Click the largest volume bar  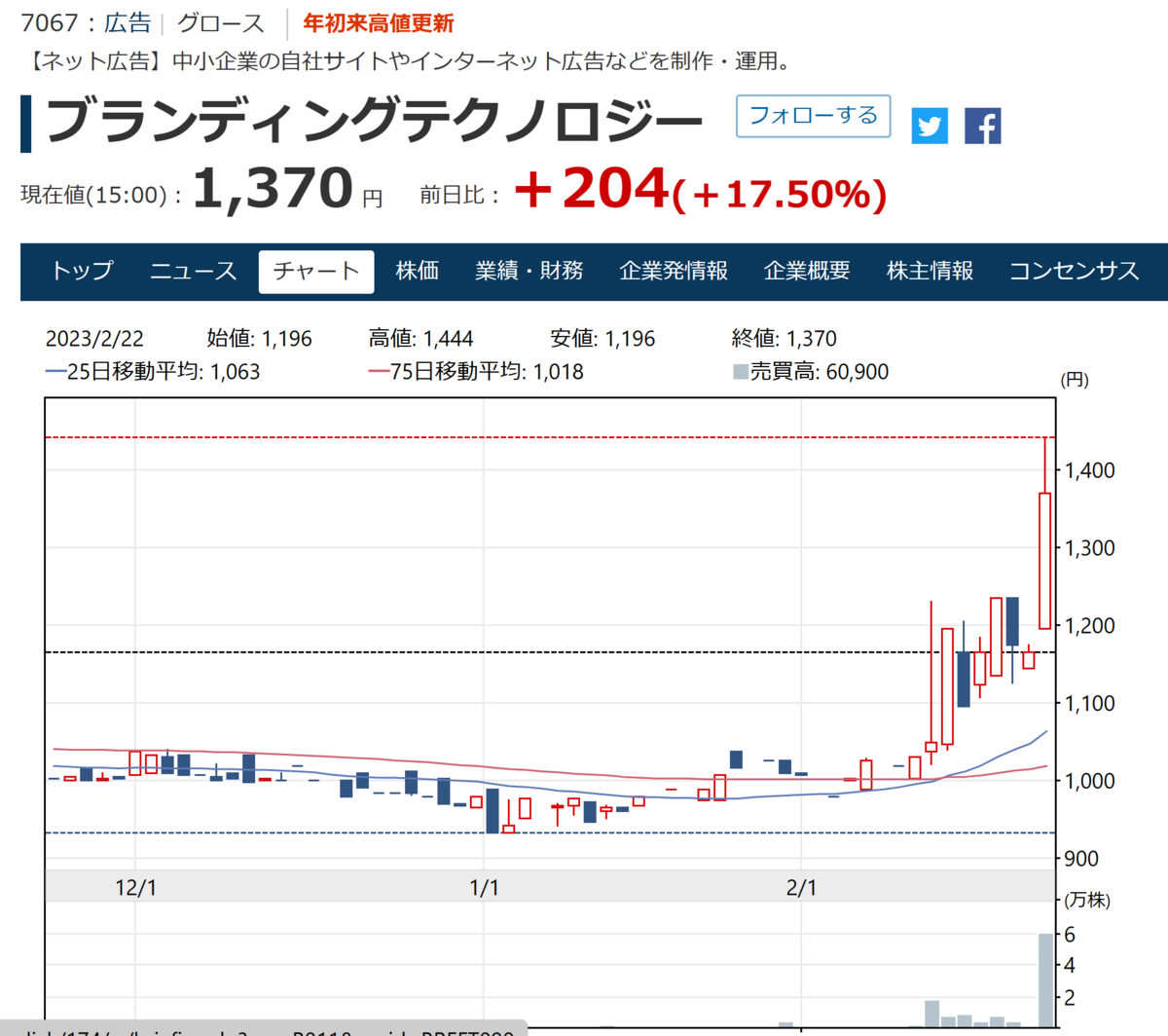pyautogui.click(x=1045, y=980)
